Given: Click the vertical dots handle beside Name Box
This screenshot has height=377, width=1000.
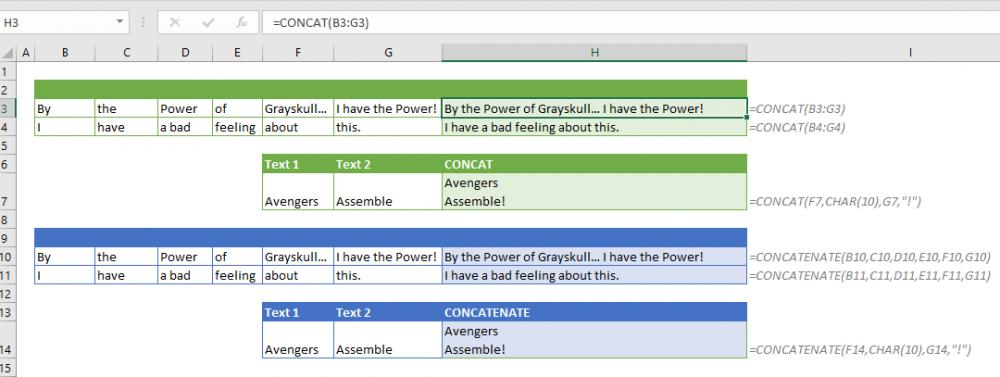Looking at the screenshot, I should pos(143,22).
